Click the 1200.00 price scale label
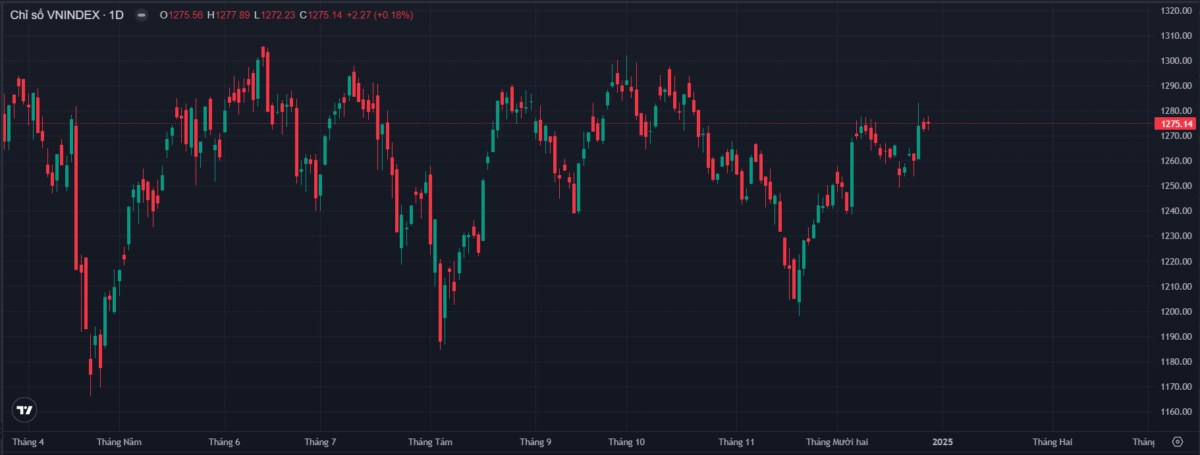Viewport: 1200px width, 455px height. [1175, 312]
